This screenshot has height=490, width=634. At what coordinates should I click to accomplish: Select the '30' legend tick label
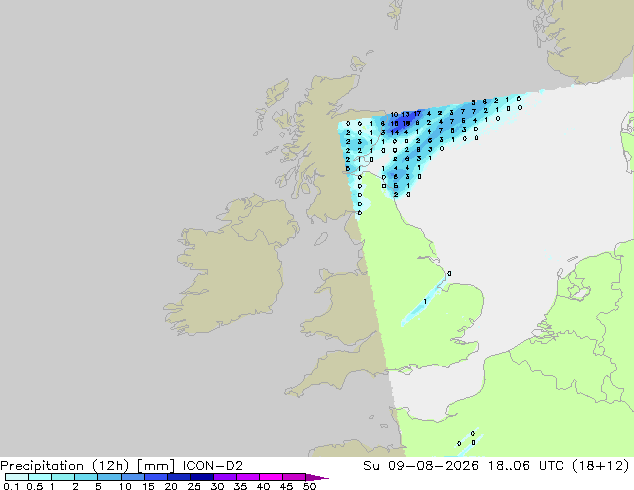pyautogui.click(x=217, y=486)
